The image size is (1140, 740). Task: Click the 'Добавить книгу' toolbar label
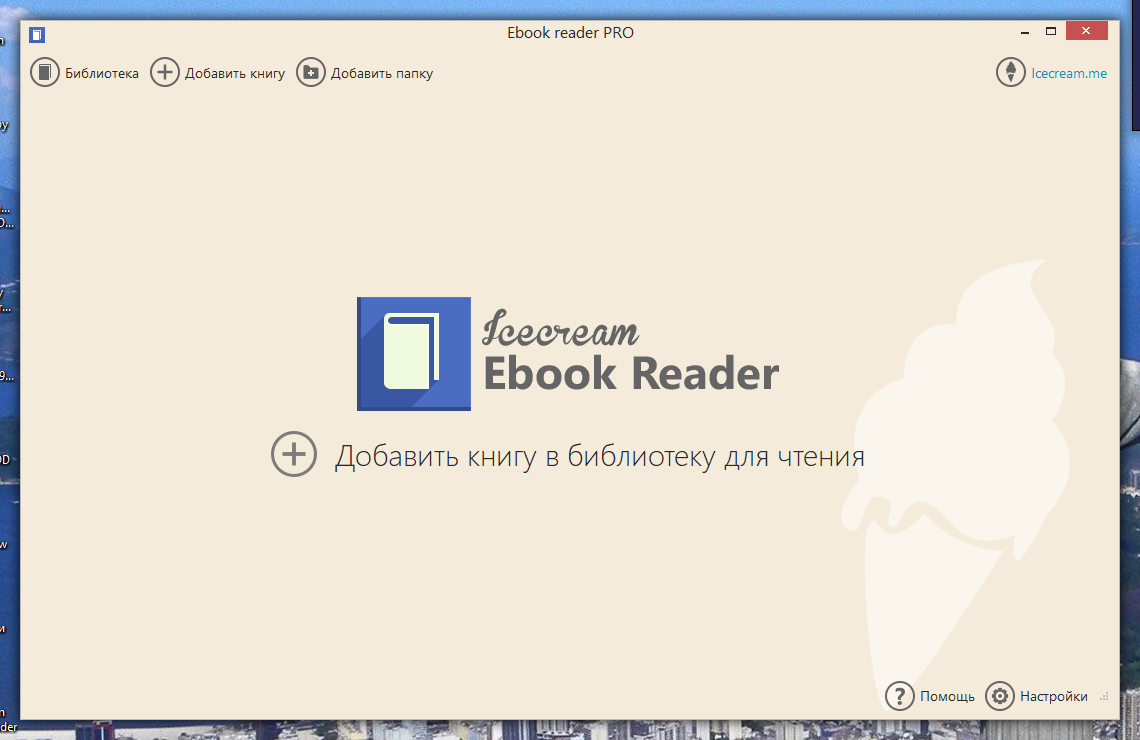(x=235, y=73)
